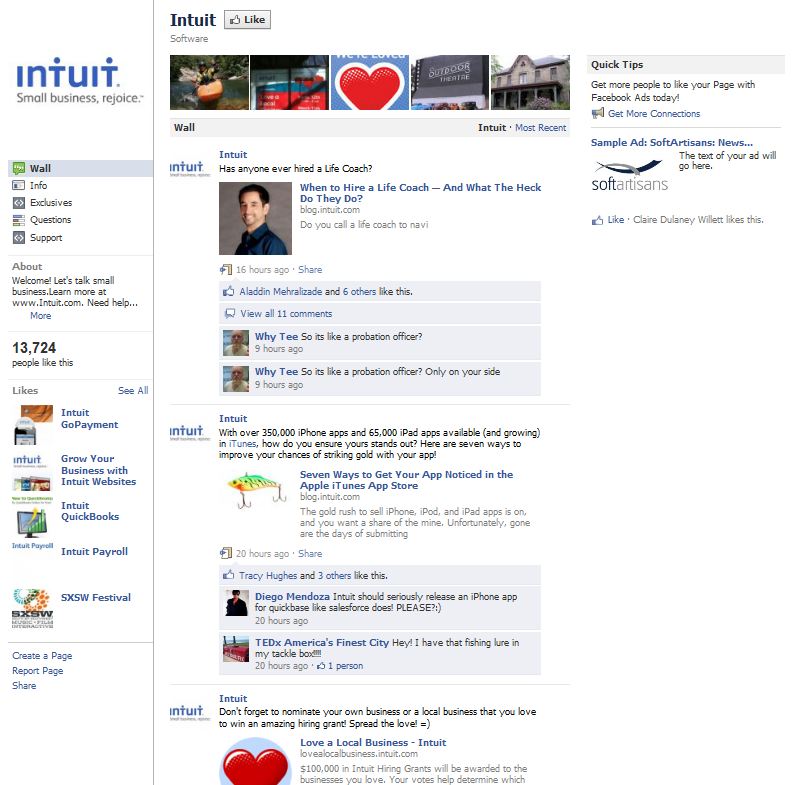This screenshot has width=798, height=785.
Task: Open Sample Ad: SoftArtisans: News link
Action: click(672, 143)
